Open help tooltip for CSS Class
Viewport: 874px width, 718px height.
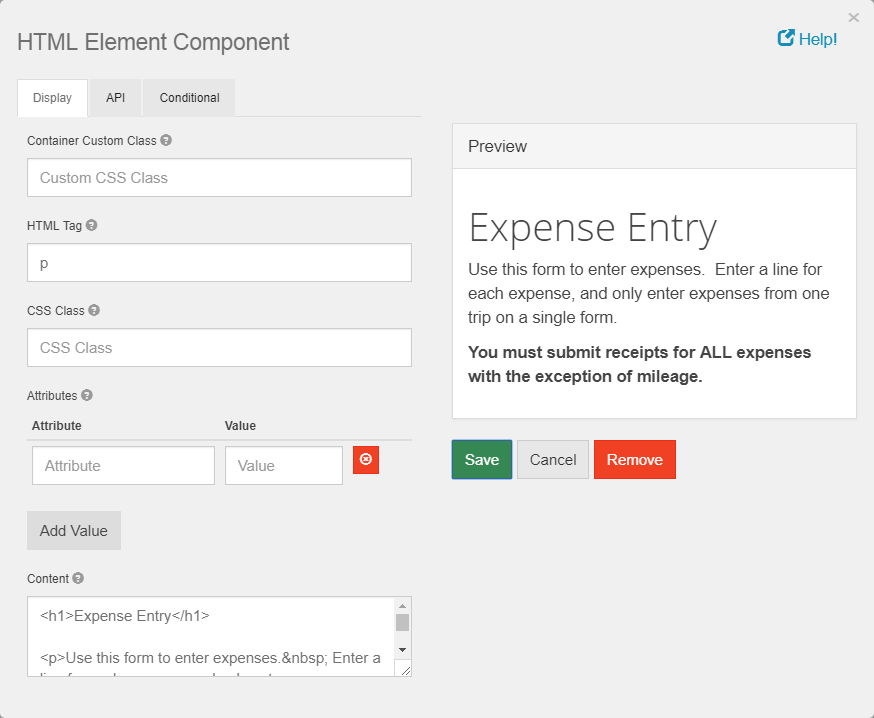point(93,310)
